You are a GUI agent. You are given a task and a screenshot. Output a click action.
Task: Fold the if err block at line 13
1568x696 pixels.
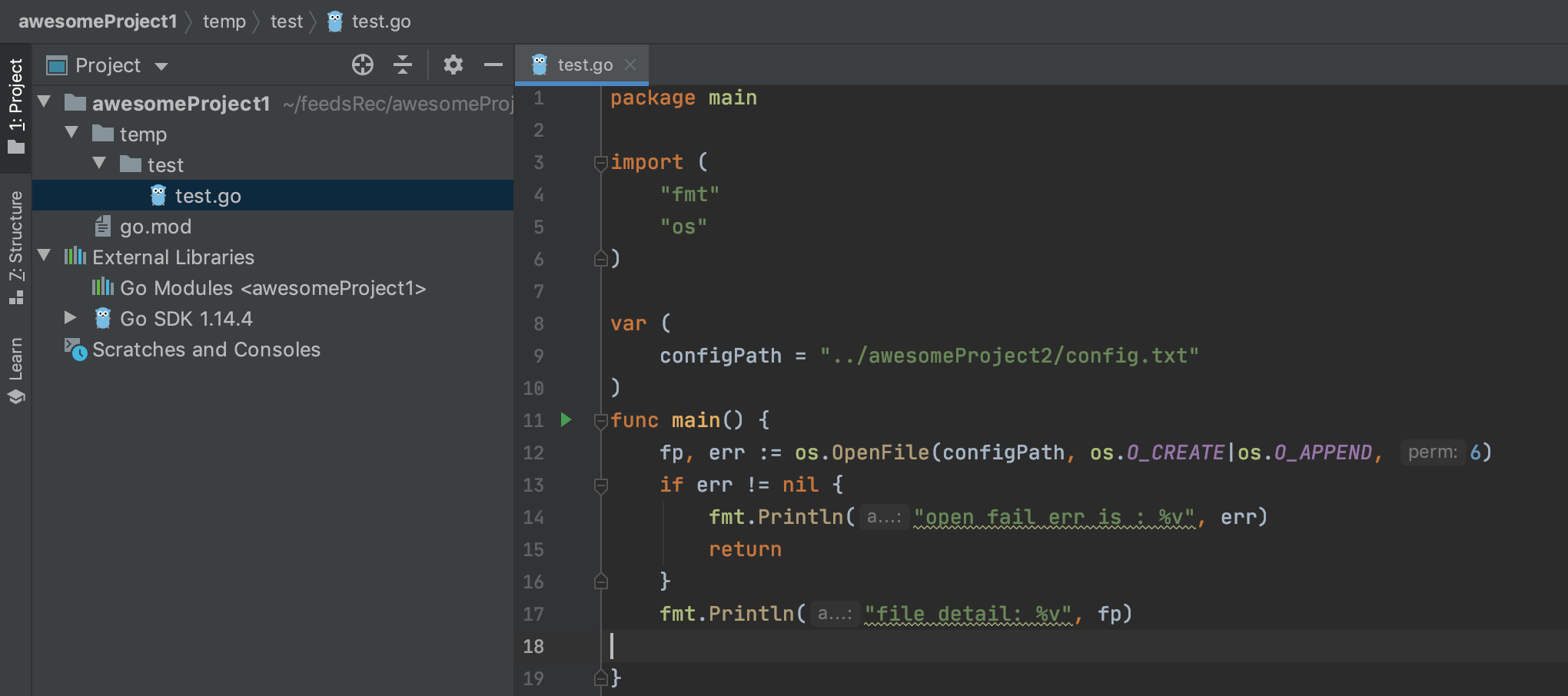coord(601,485)
